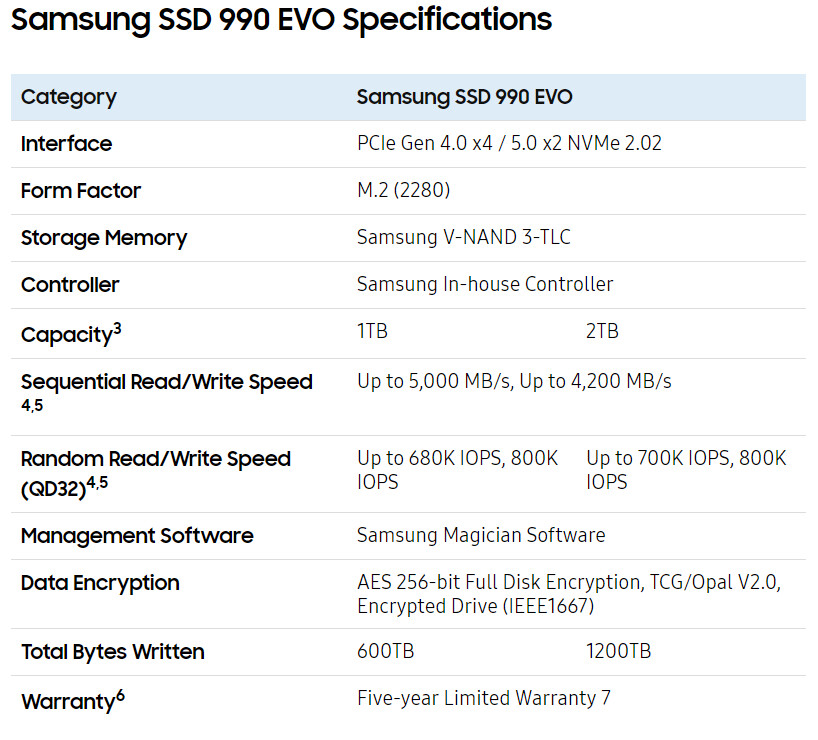This screenshot has width=818, height=740.
Task: Click the 1200TB Total Bytes Written value
Action: pyautogui.click(x=618, y=652)
